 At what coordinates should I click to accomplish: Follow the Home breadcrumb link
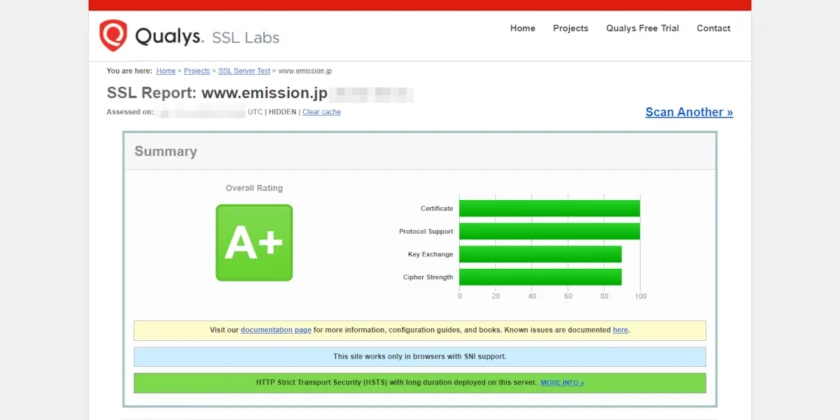tap(166, 71)
